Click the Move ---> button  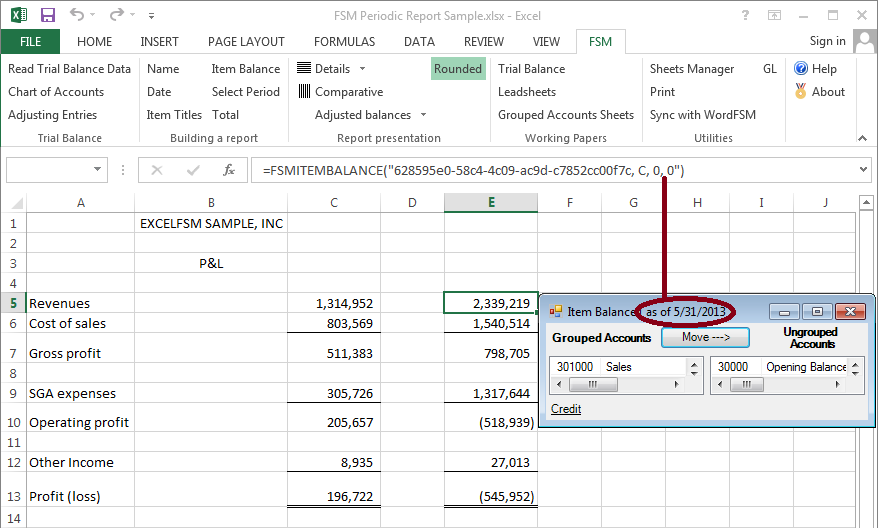tap(706, 337)
